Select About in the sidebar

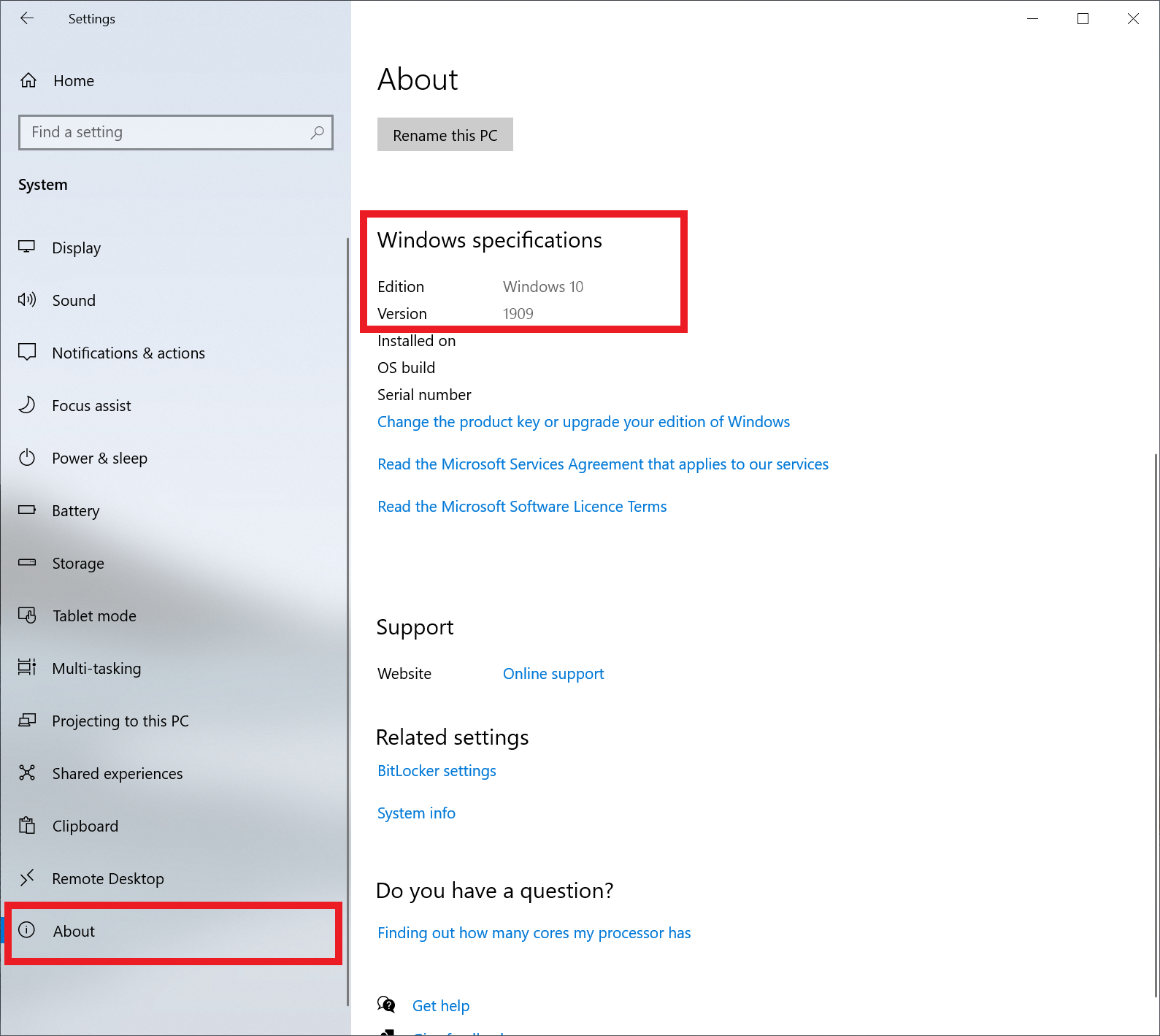(174, 931)
